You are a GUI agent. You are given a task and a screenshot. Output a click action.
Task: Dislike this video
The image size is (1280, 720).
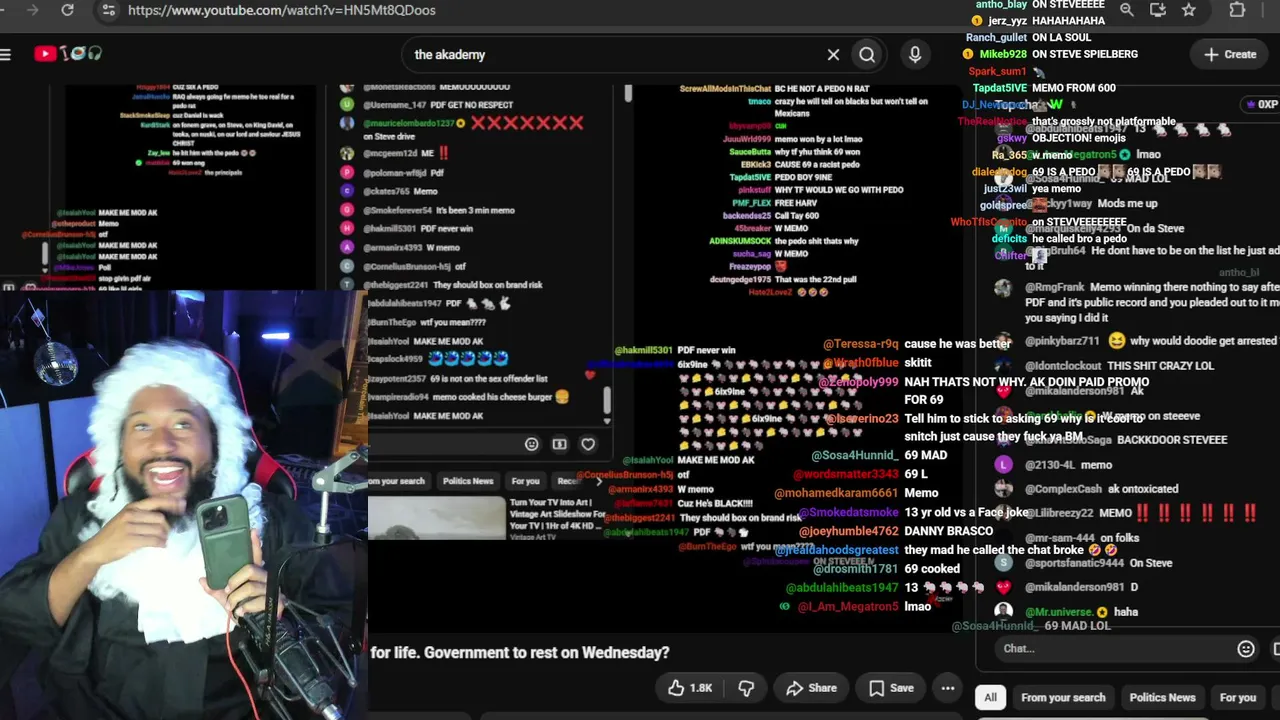(x=746, y=688)
